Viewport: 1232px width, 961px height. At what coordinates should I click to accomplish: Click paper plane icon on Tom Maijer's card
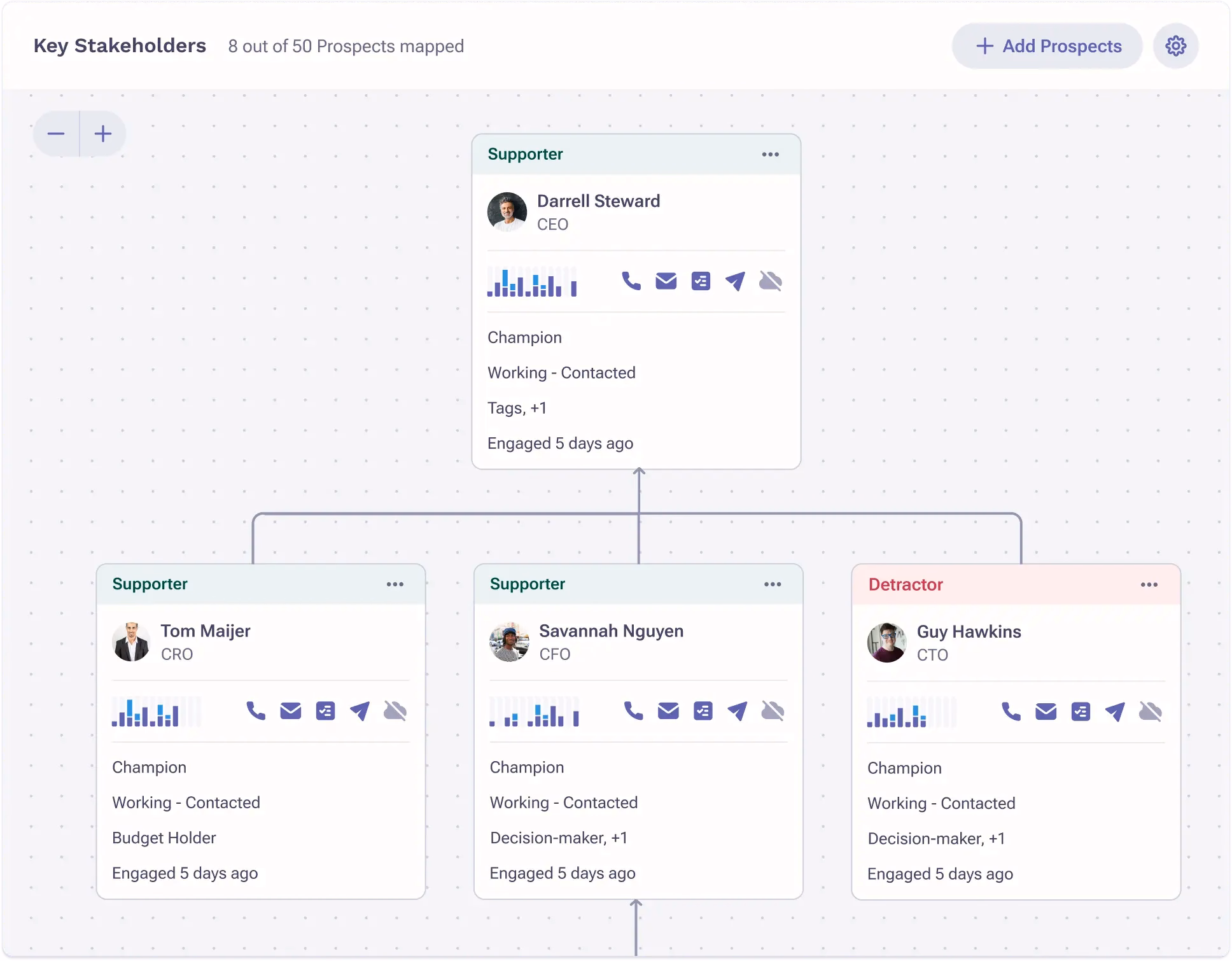pos(360,711)
